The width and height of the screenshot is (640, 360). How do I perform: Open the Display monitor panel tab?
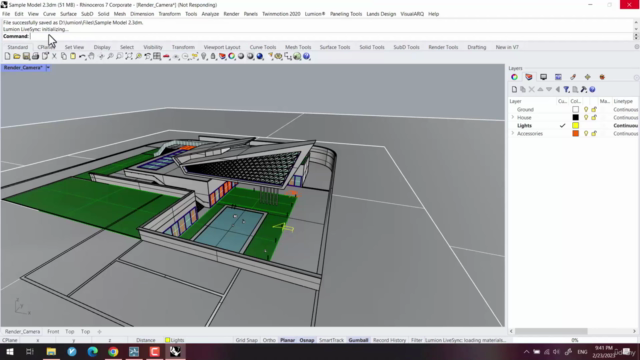click(x=543, y=77)
